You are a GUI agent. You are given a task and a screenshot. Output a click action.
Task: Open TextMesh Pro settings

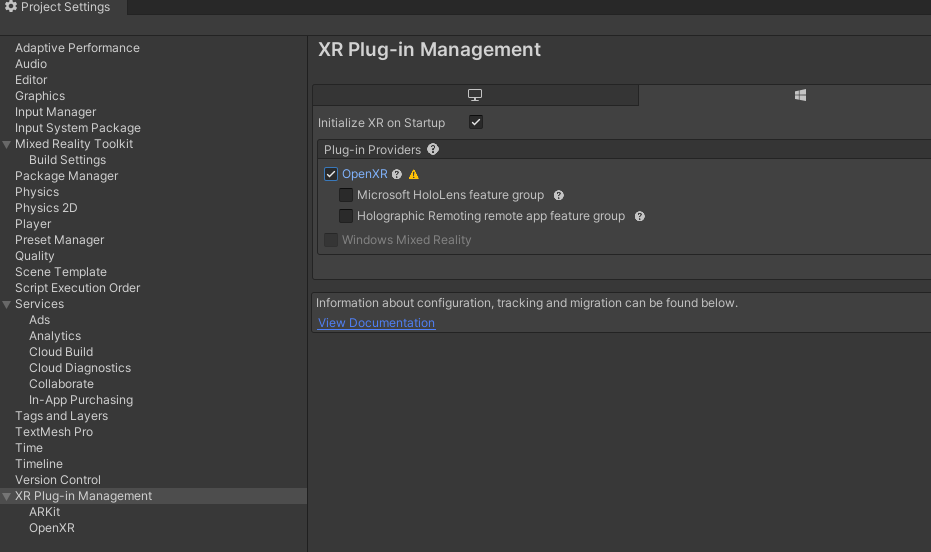53,433
